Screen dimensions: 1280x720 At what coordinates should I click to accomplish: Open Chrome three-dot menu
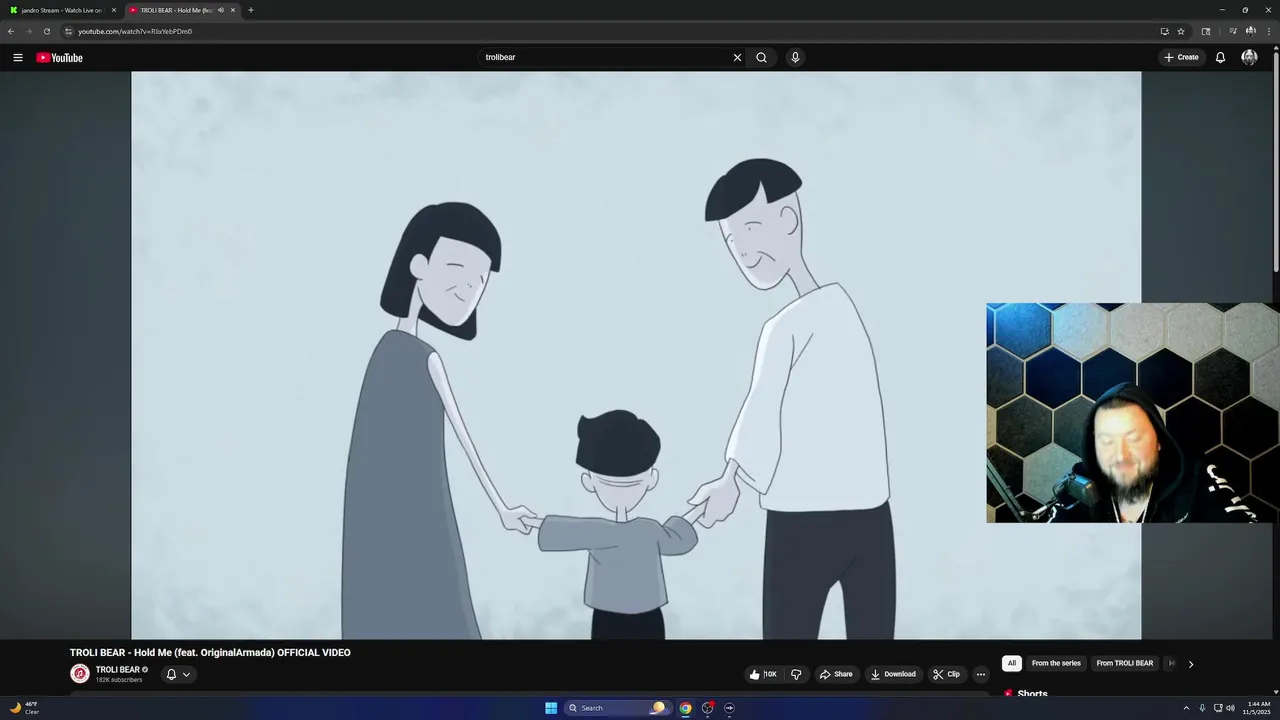1267,31
